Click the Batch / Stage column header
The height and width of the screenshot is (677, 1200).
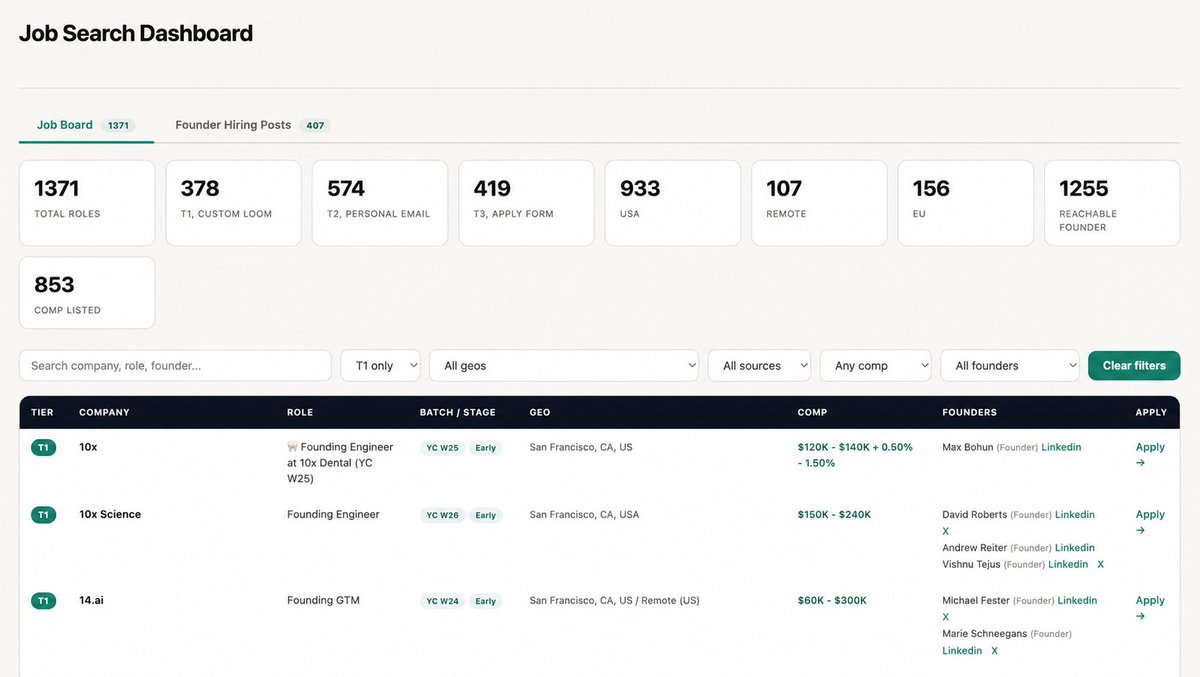(x=458, y=412)
